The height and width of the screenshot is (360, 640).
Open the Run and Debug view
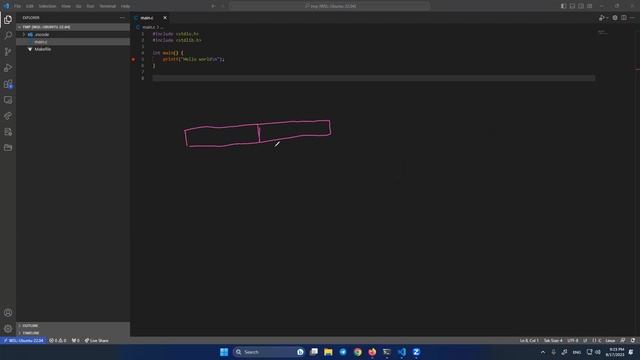pyautogui.click(x=8, y=68)
